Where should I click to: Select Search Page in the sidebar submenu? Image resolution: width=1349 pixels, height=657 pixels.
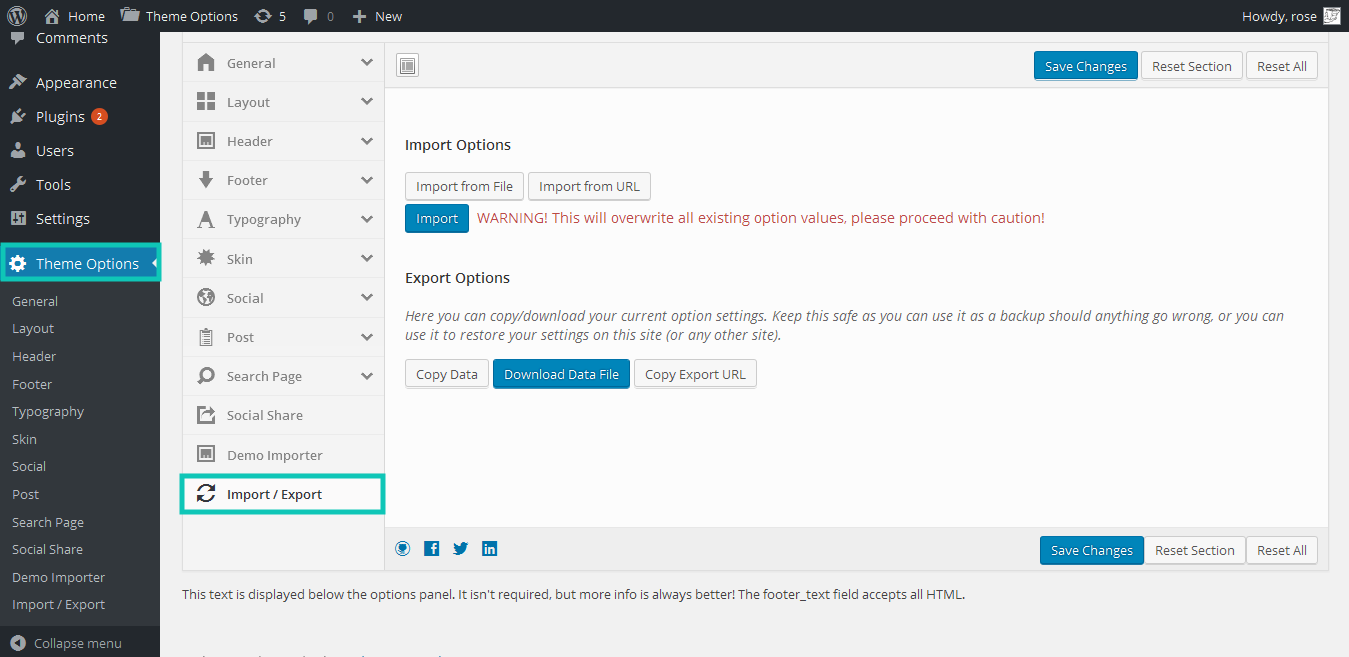point(48,522)
